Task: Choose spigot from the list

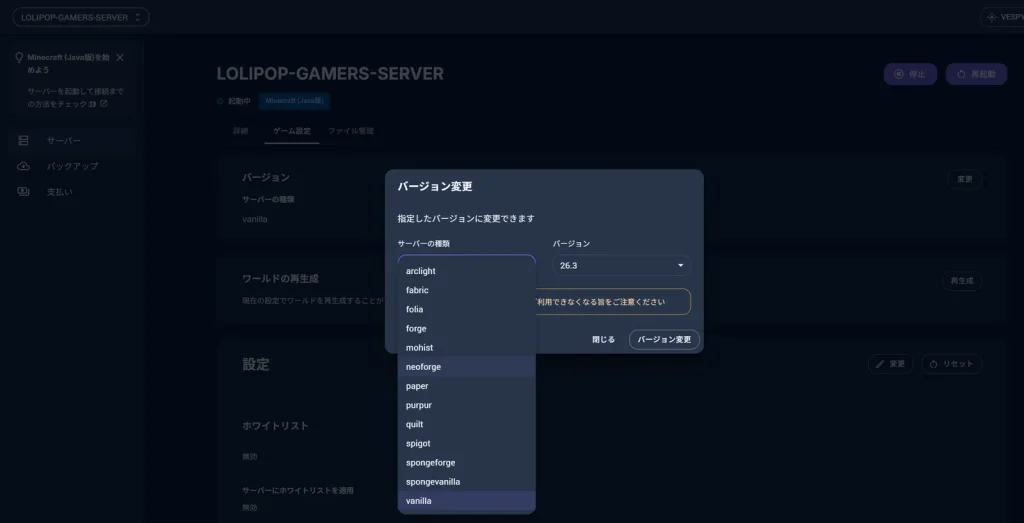Action: [x=466, y=443]
